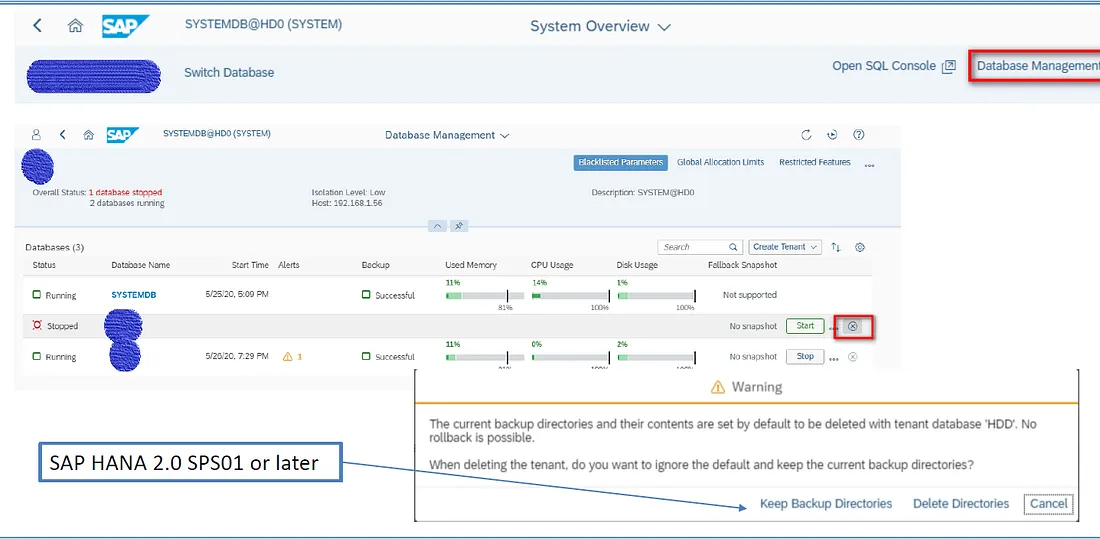
Task: Start the stopped tenant database
Action: [805, 326]
